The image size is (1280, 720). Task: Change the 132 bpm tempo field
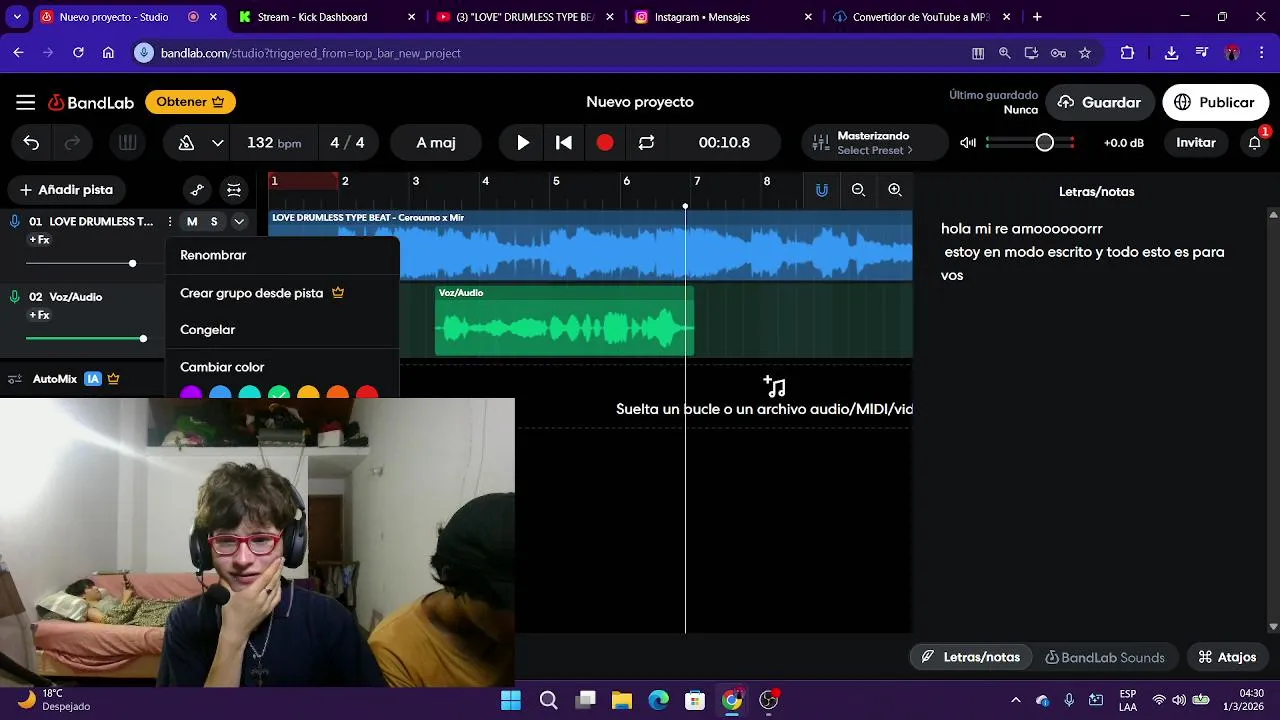click(x=274, y=143)
